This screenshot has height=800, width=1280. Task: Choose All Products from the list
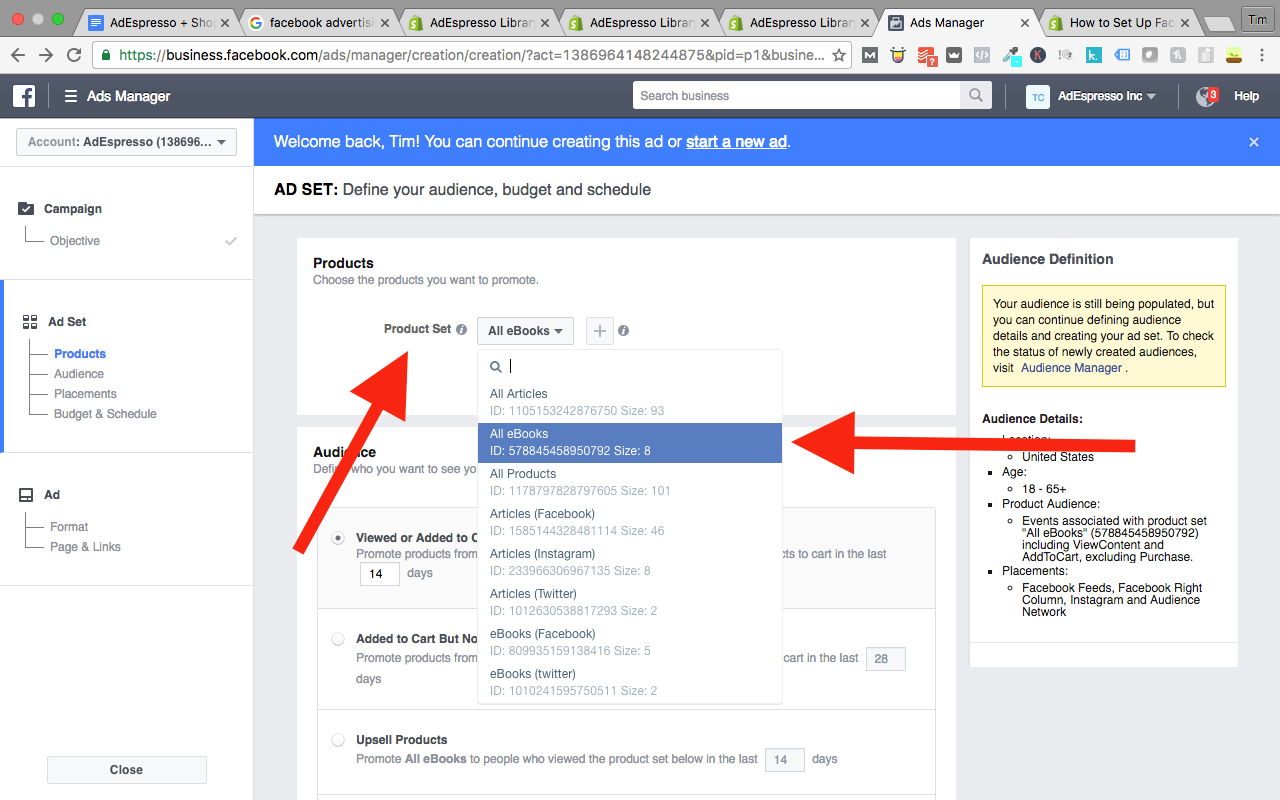click(x=630, y=482)
